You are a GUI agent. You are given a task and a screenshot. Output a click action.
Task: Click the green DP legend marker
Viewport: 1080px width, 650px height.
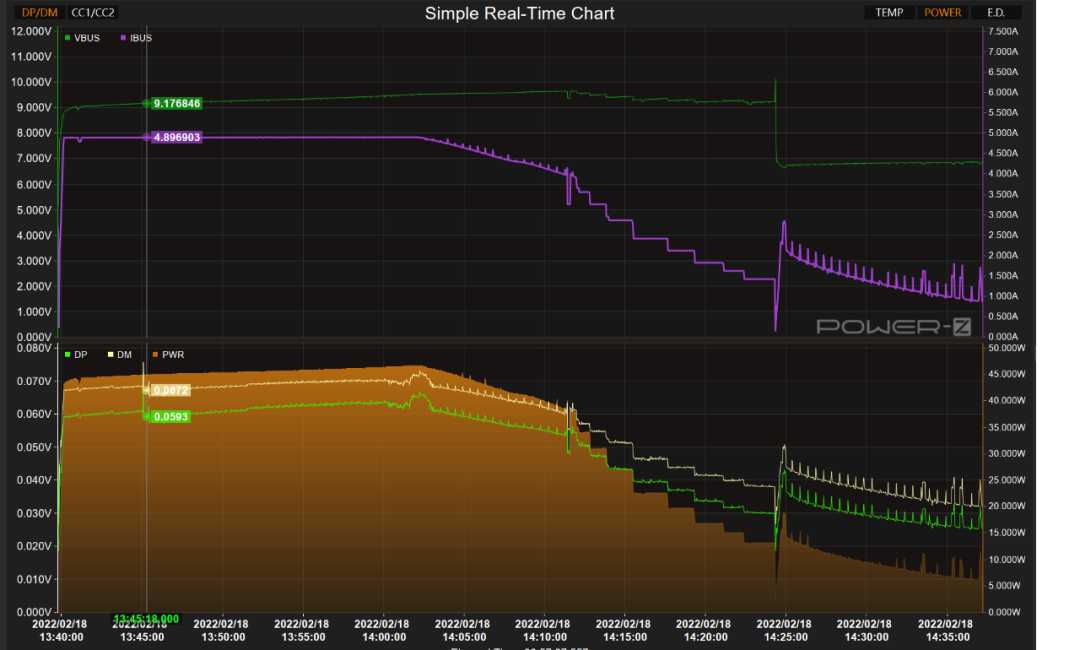67,354
